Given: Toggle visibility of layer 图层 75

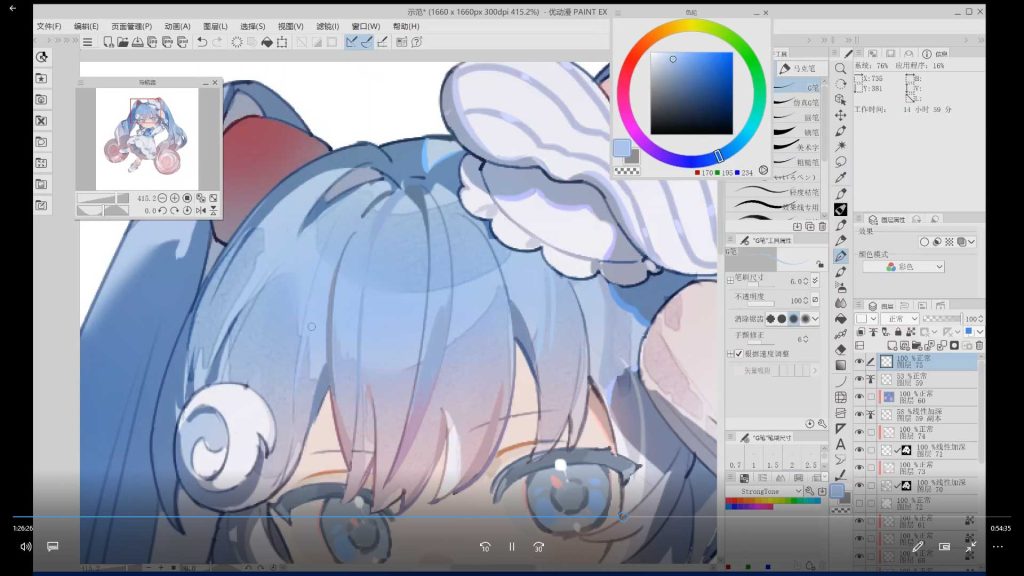Looking at the screenshot, I should 859,361.
